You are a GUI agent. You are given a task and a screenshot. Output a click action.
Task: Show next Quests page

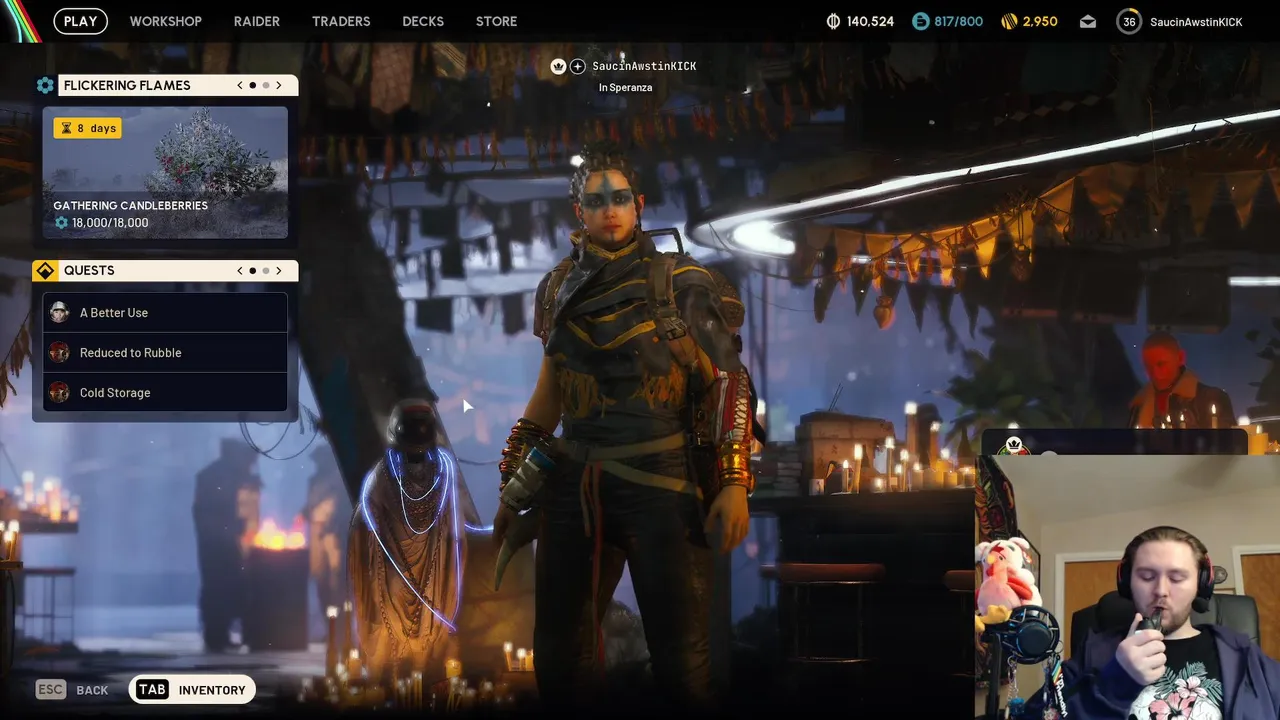pos(279,270)
